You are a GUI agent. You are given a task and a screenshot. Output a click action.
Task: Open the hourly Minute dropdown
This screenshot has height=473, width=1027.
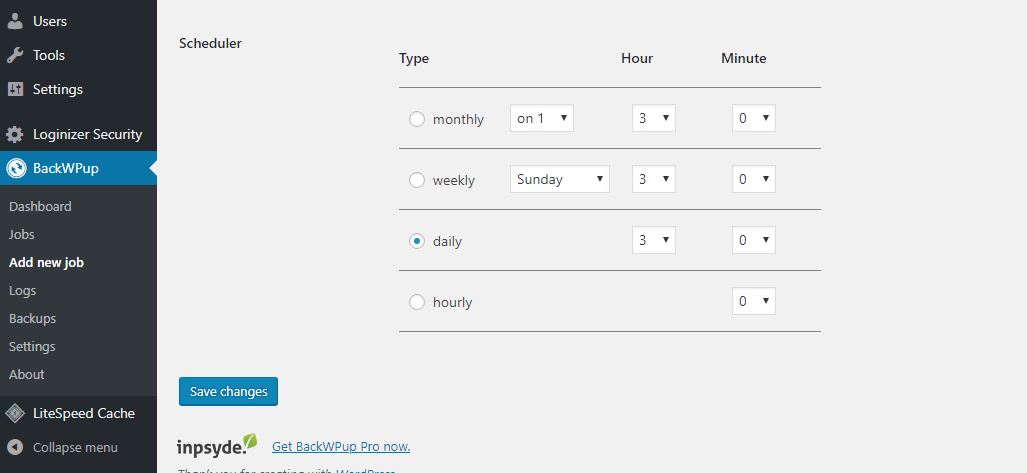pyautogui.click(x=754, y=301)
